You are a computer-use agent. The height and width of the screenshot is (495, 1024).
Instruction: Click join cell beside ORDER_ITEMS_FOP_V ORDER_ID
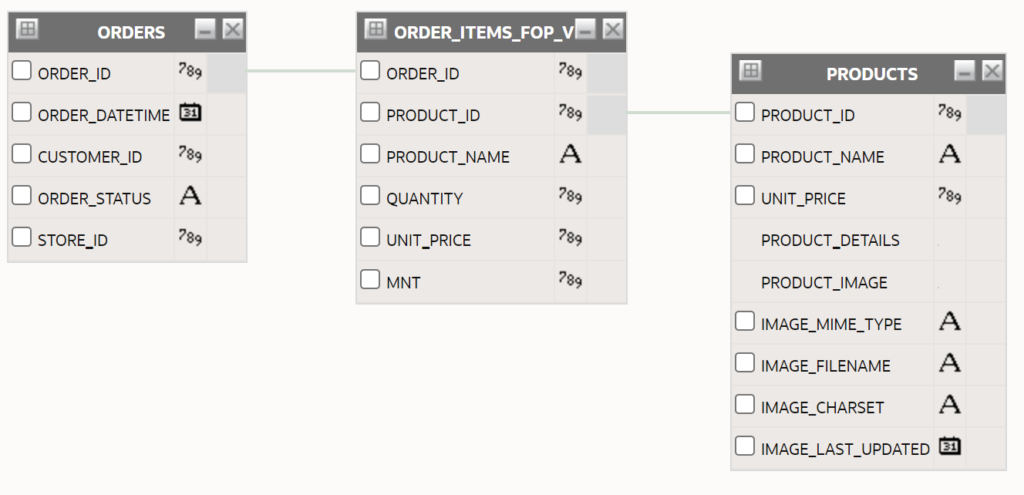pyautogui.click(x=607, y=72)
